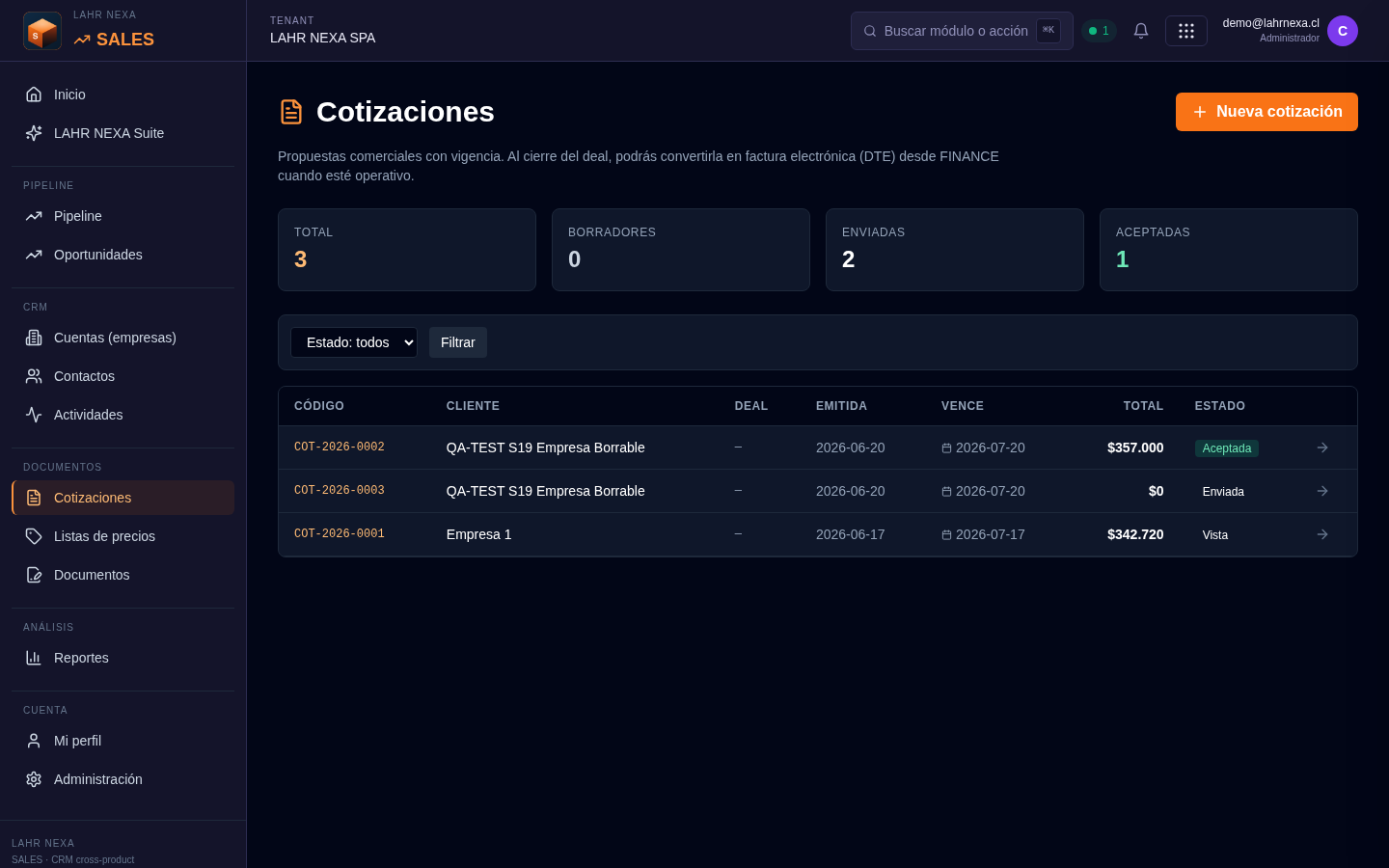Click the BORRADORES summary card
Image resolution: width=1389 pixels, height=868 pixels.
(681, 250)
